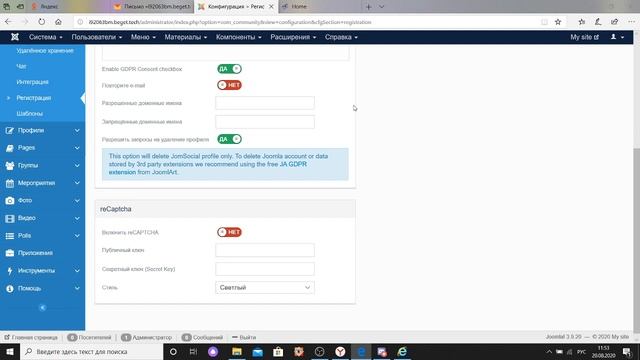Click the Pages icon

click(10, 148)
